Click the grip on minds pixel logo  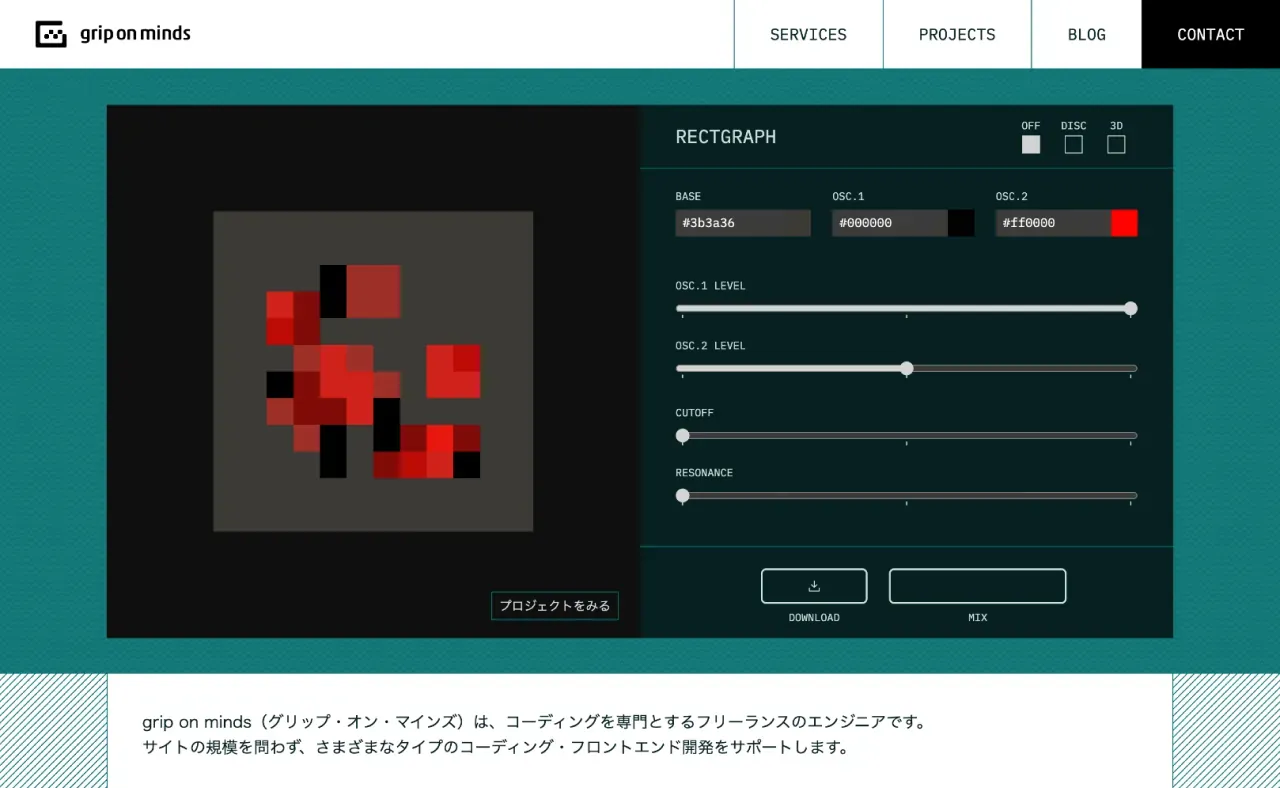[x=51, y=33]
